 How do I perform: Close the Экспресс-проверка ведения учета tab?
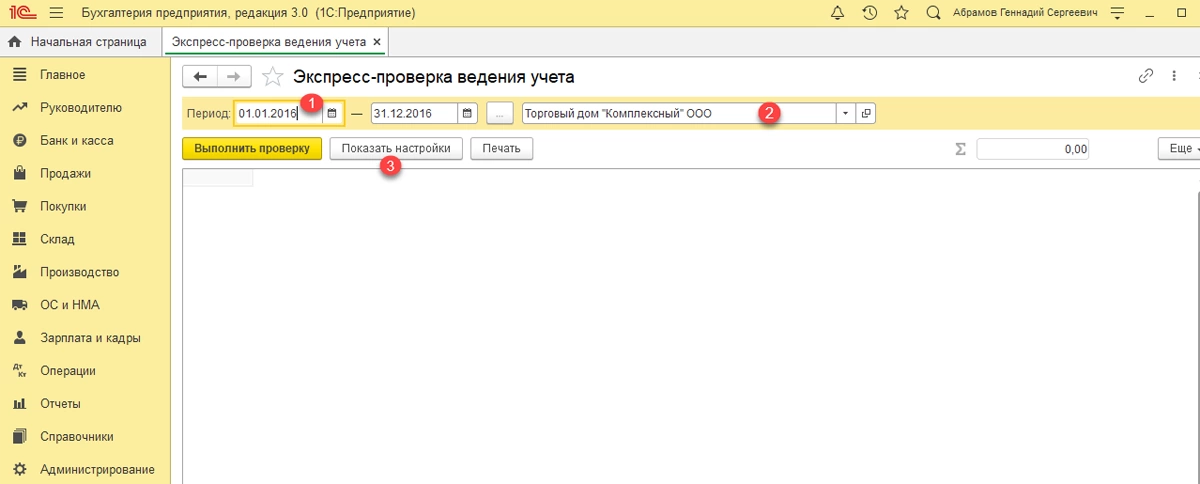[376, 42]
